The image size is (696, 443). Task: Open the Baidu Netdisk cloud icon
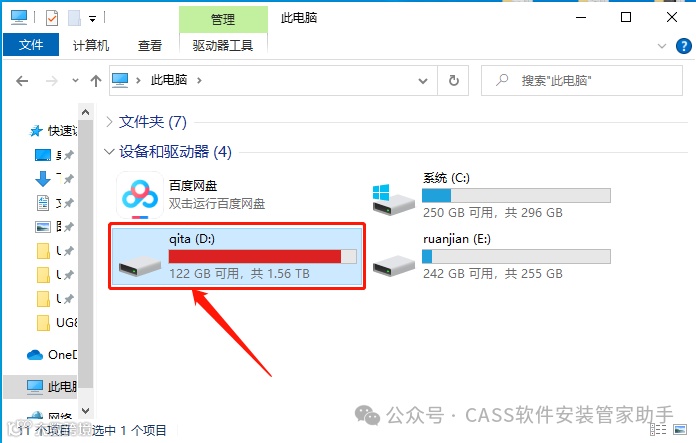coord(140,195)
